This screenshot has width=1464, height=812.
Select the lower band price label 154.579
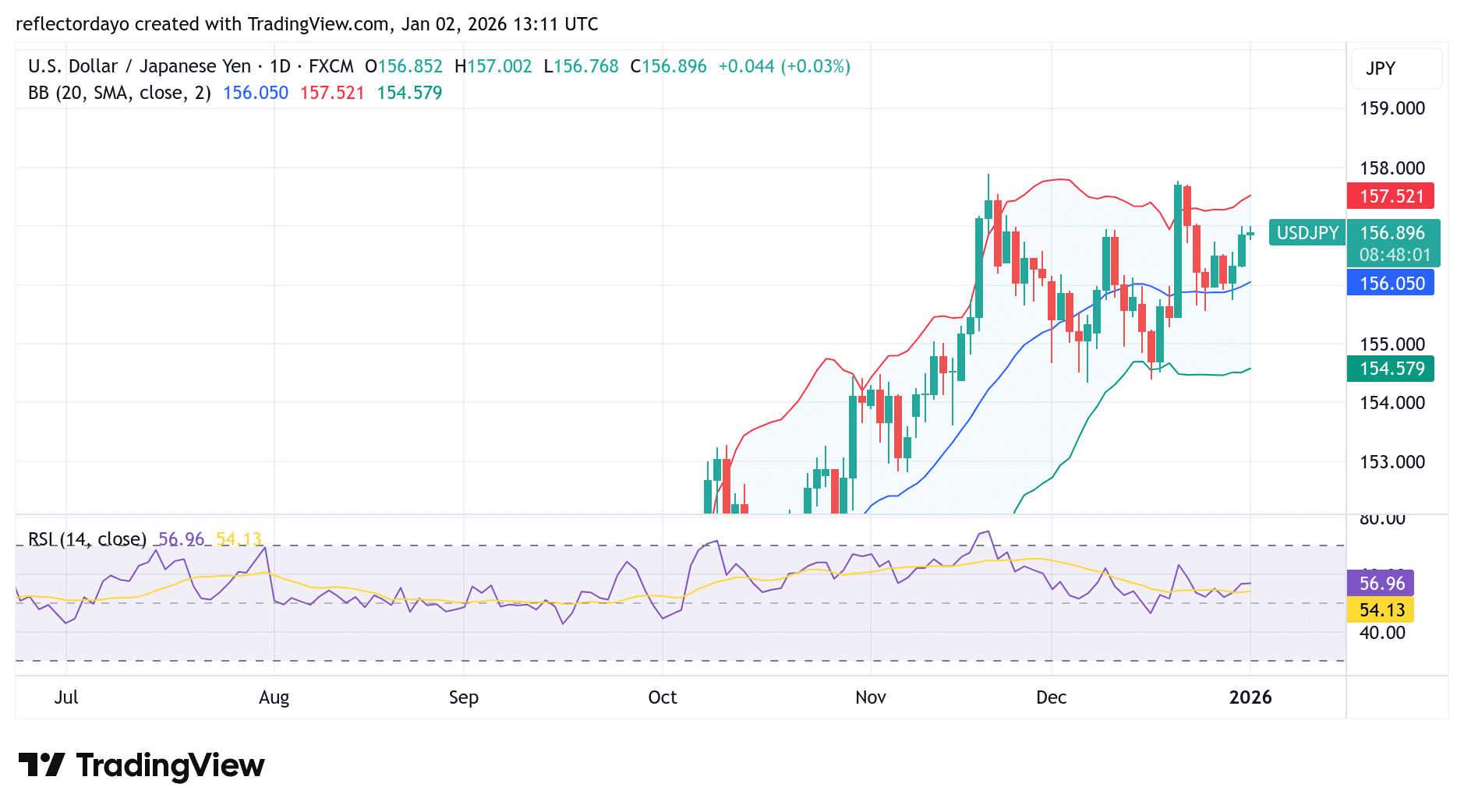[x=1391, y=369]
